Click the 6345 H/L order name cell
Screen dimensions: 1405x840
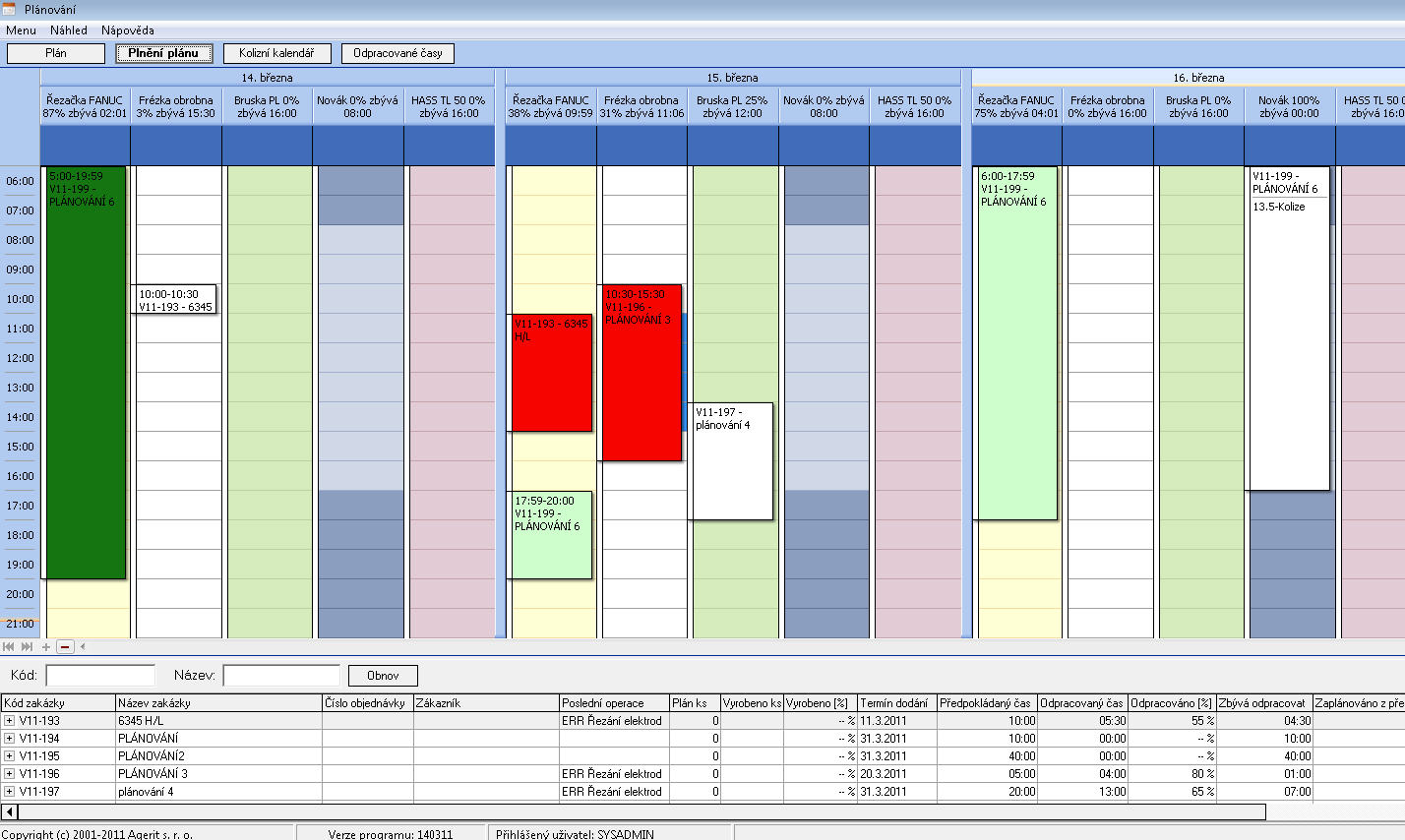click(x=218, y=721)
